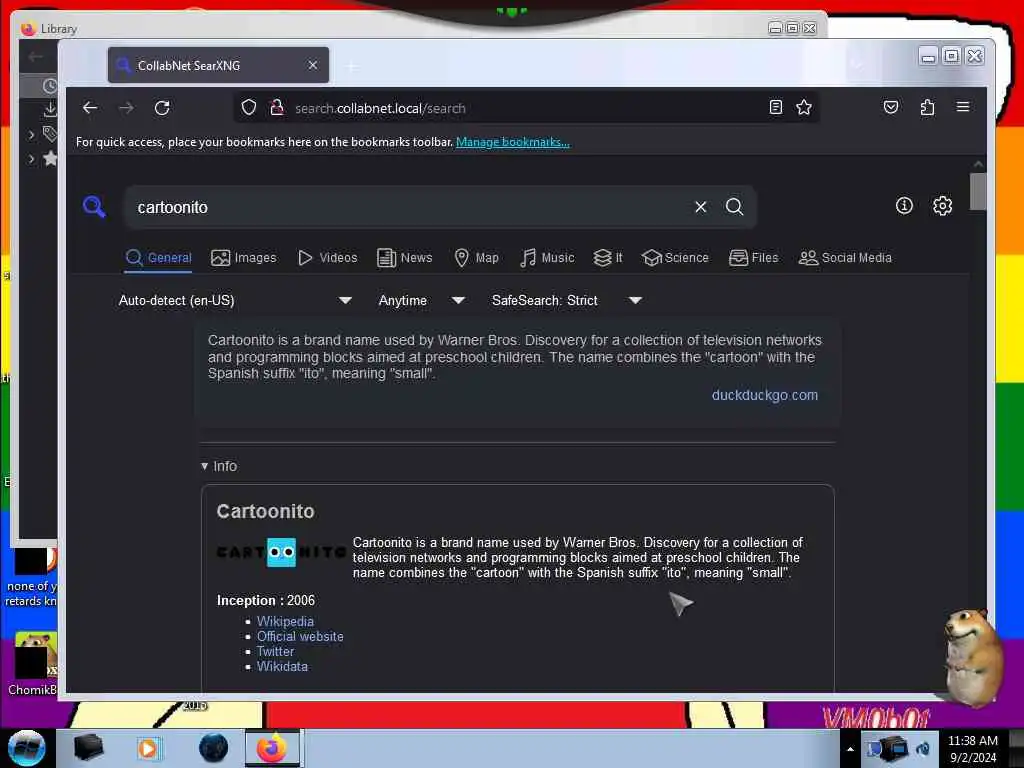The height and width of the screenshot is (768, 1024).
Task: Open the dark globe taskbar icon
Action: tap(214, 748)
